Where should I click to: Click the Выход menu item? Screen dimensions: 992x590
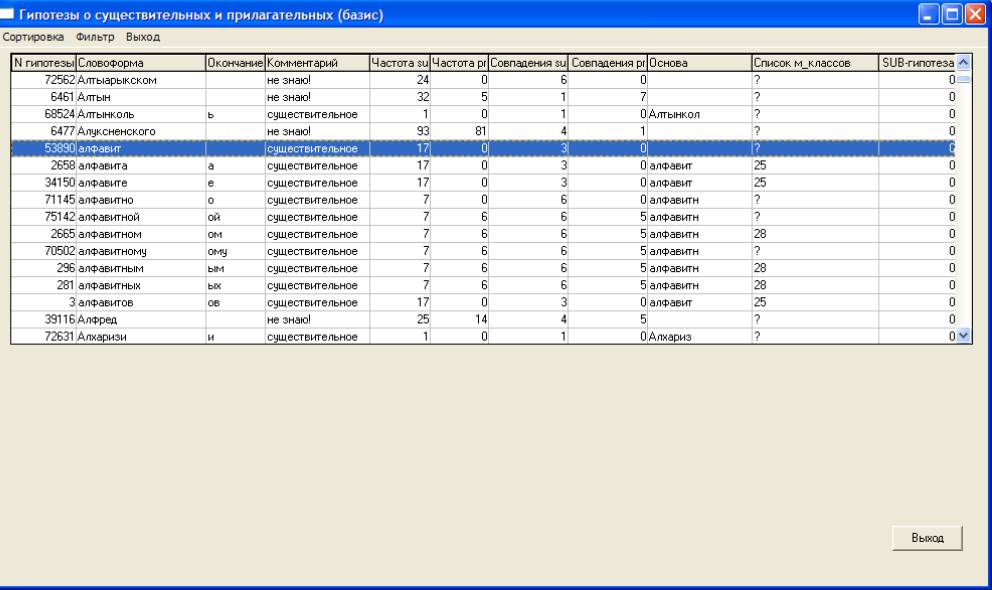click(x=143, y=37)
